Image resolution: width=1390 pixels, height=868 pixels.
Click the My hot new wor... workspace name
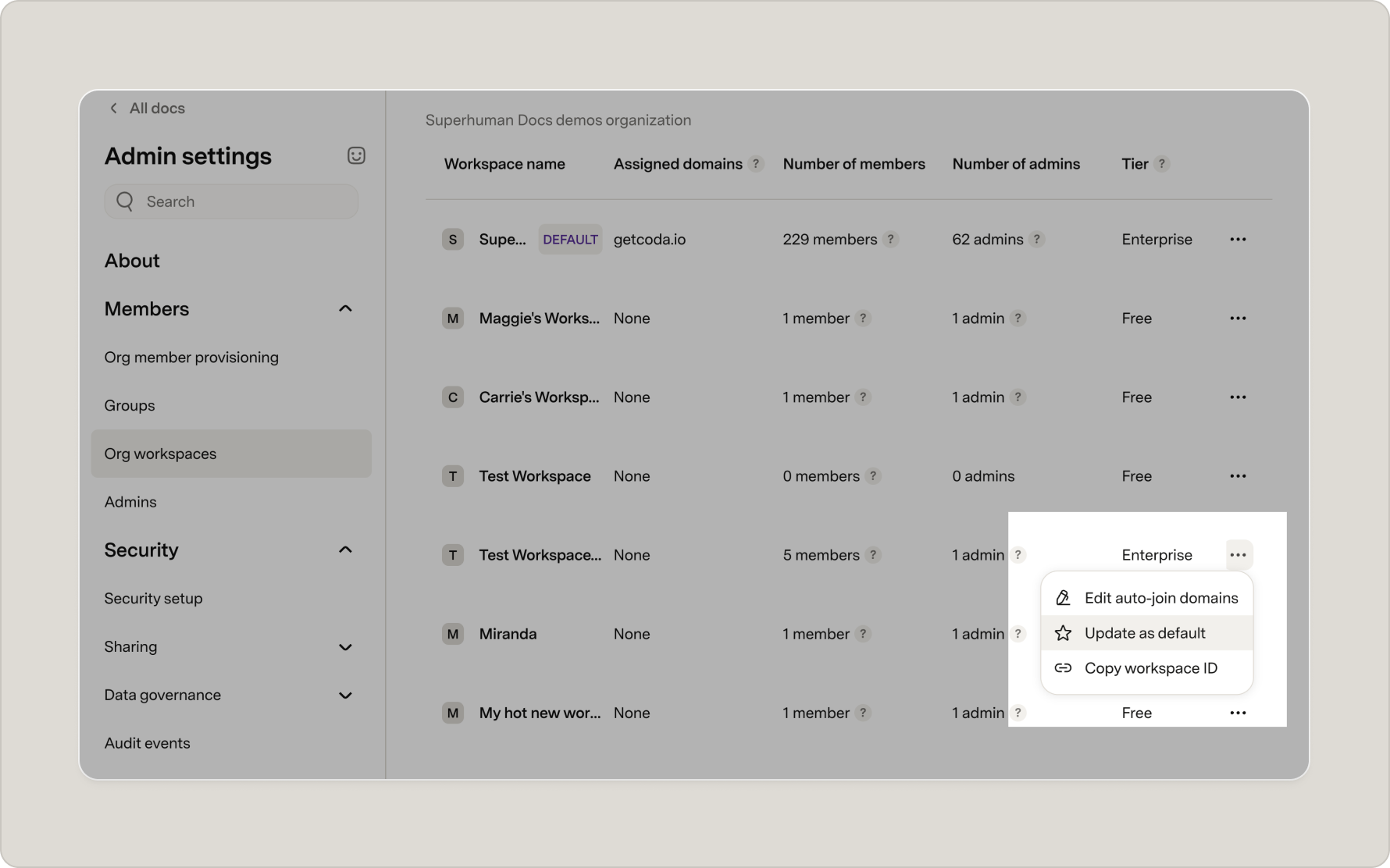pos(540,713)
